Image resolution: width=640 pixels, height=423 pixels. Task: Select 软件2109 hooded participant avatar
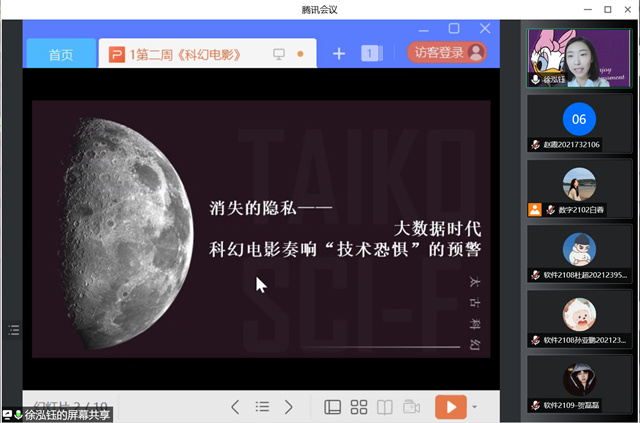(x=579, y=380)
